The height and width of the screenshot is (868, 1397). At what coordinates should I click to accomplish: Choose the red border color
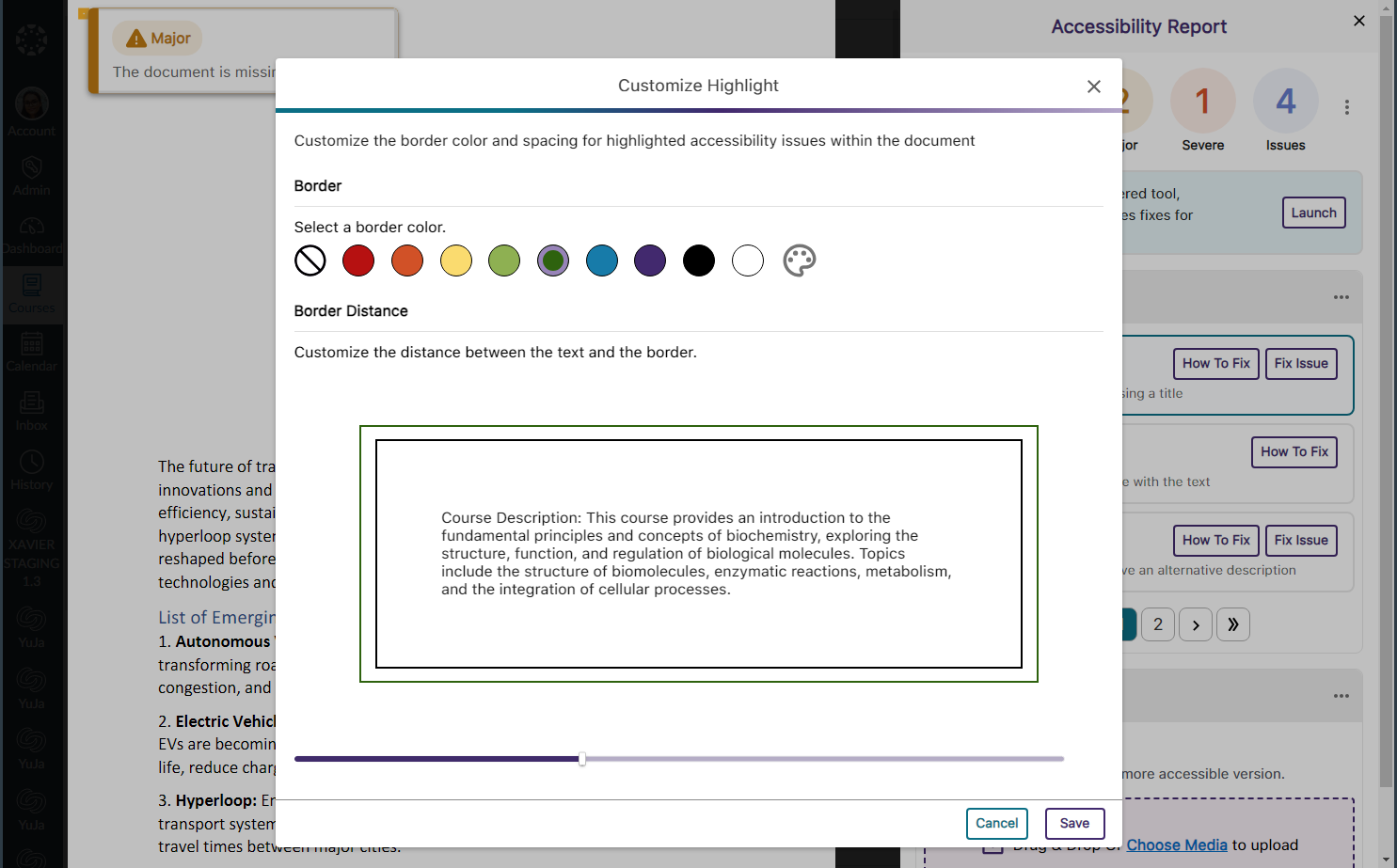click(358, 260)
